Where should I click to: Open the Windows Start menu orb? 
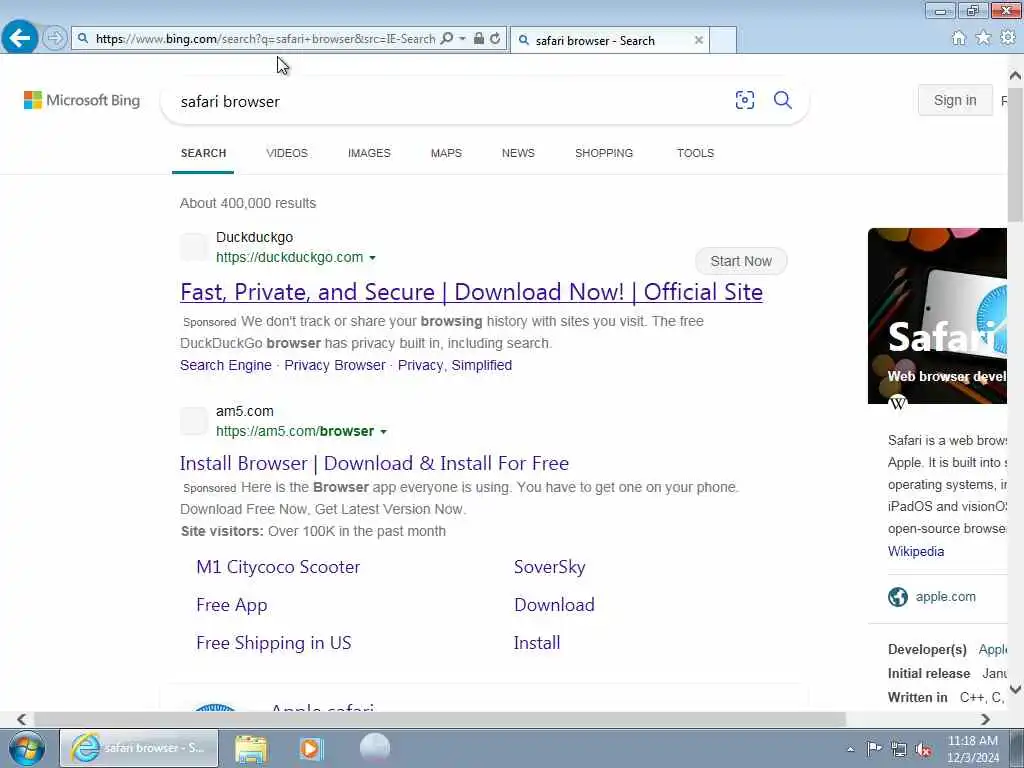pyautogui.click(x=26, y=748)
